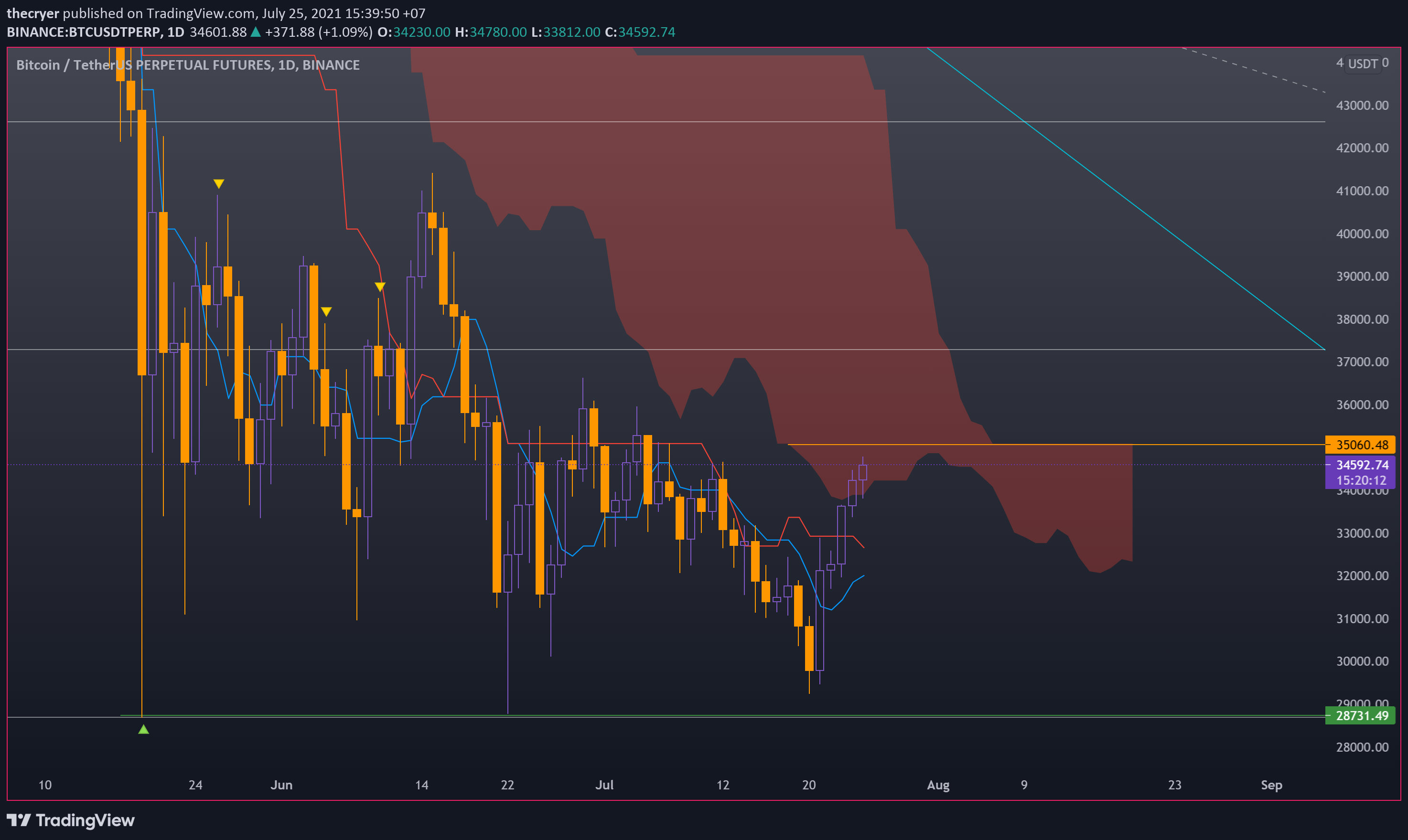Click the Bitcoin / TetherUS PERPETUAL FUTURES chart title
Image resolution: width=1408 pixels, height=840 pixels.
(x=188, y=65)
